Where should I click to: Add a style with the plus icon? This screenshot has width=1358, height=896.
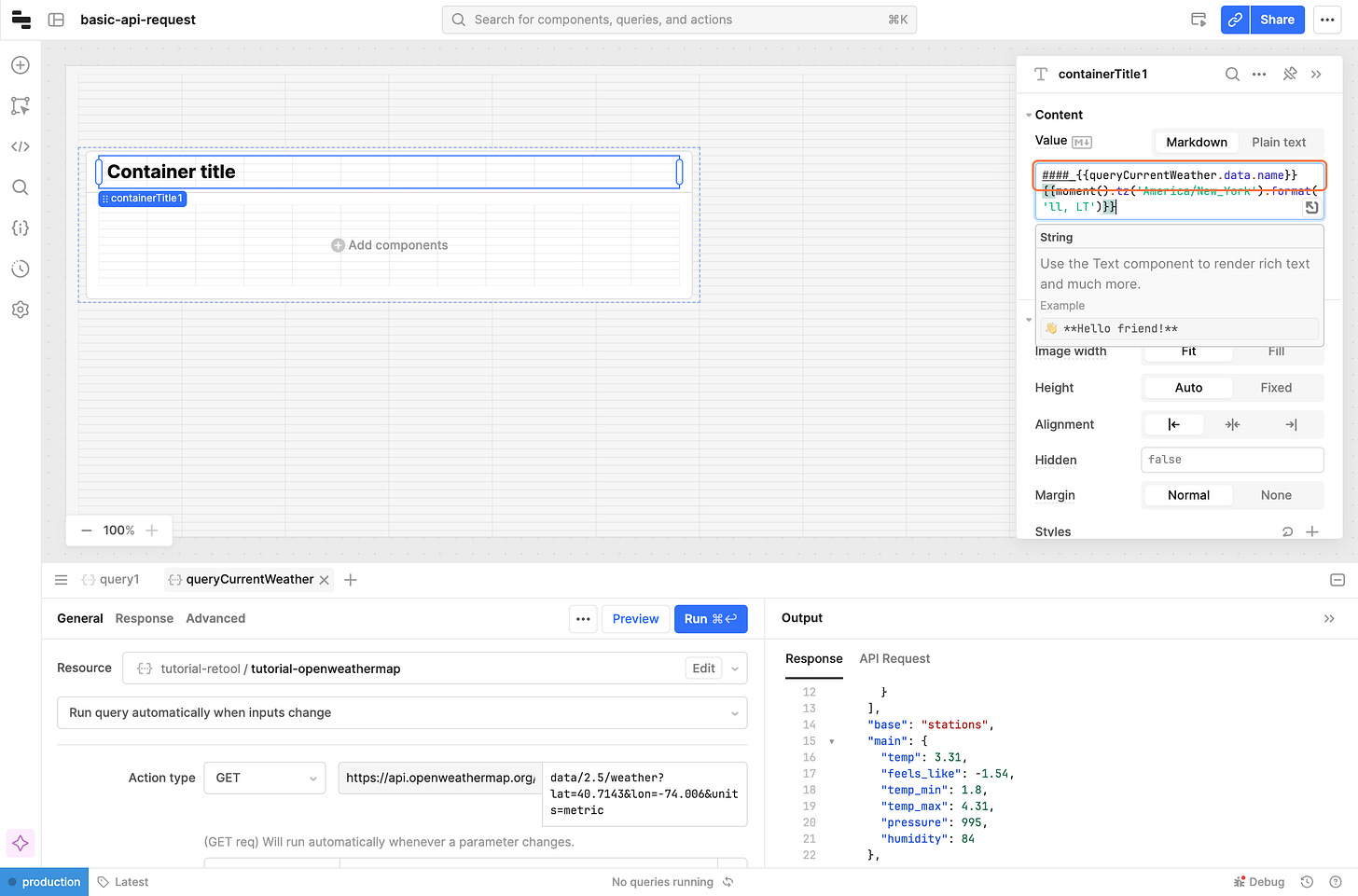click(1312, 531)
